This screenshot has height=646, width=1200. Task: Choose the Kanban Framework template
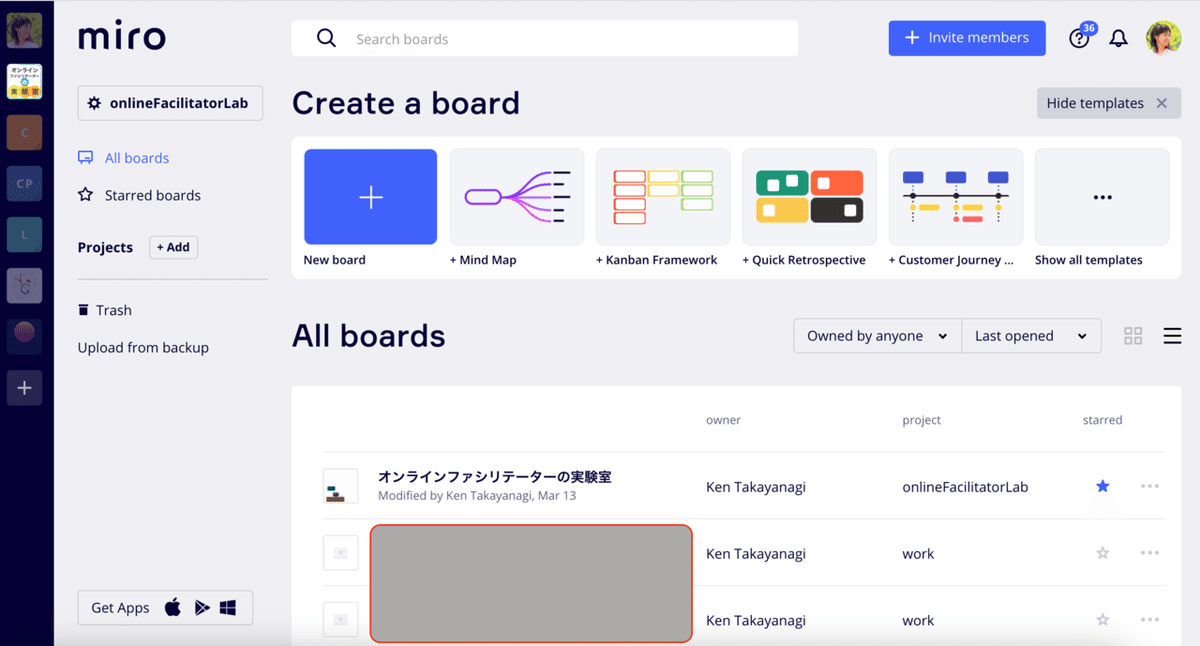[x=663, y=197]
